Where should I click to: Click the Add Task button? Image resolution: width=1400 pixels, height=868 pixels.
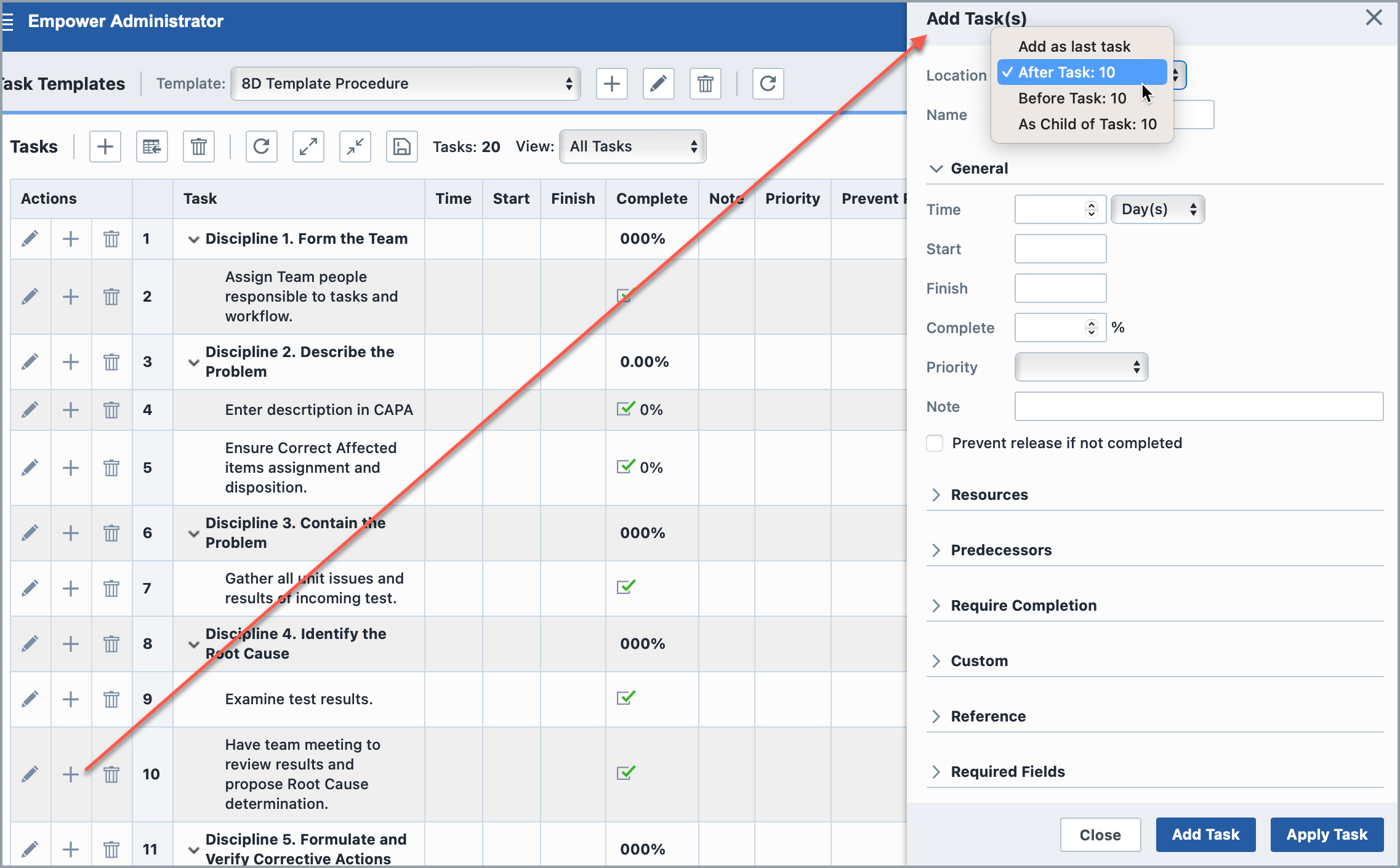tap(1205, 835)
